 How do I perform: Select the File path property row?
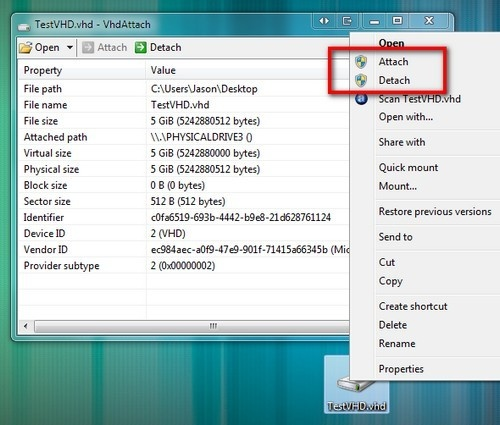coord(184,89)
